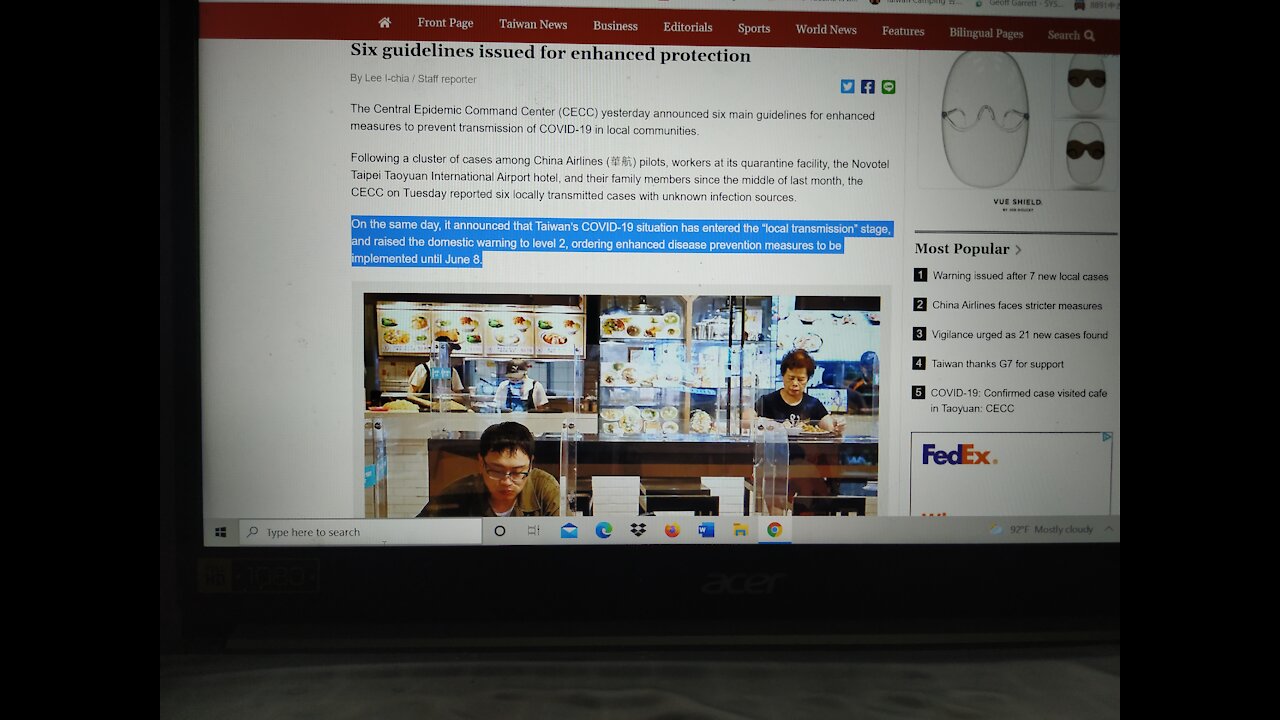
Task: Open the Windows Start menu
Action: (x=221, y=532)
